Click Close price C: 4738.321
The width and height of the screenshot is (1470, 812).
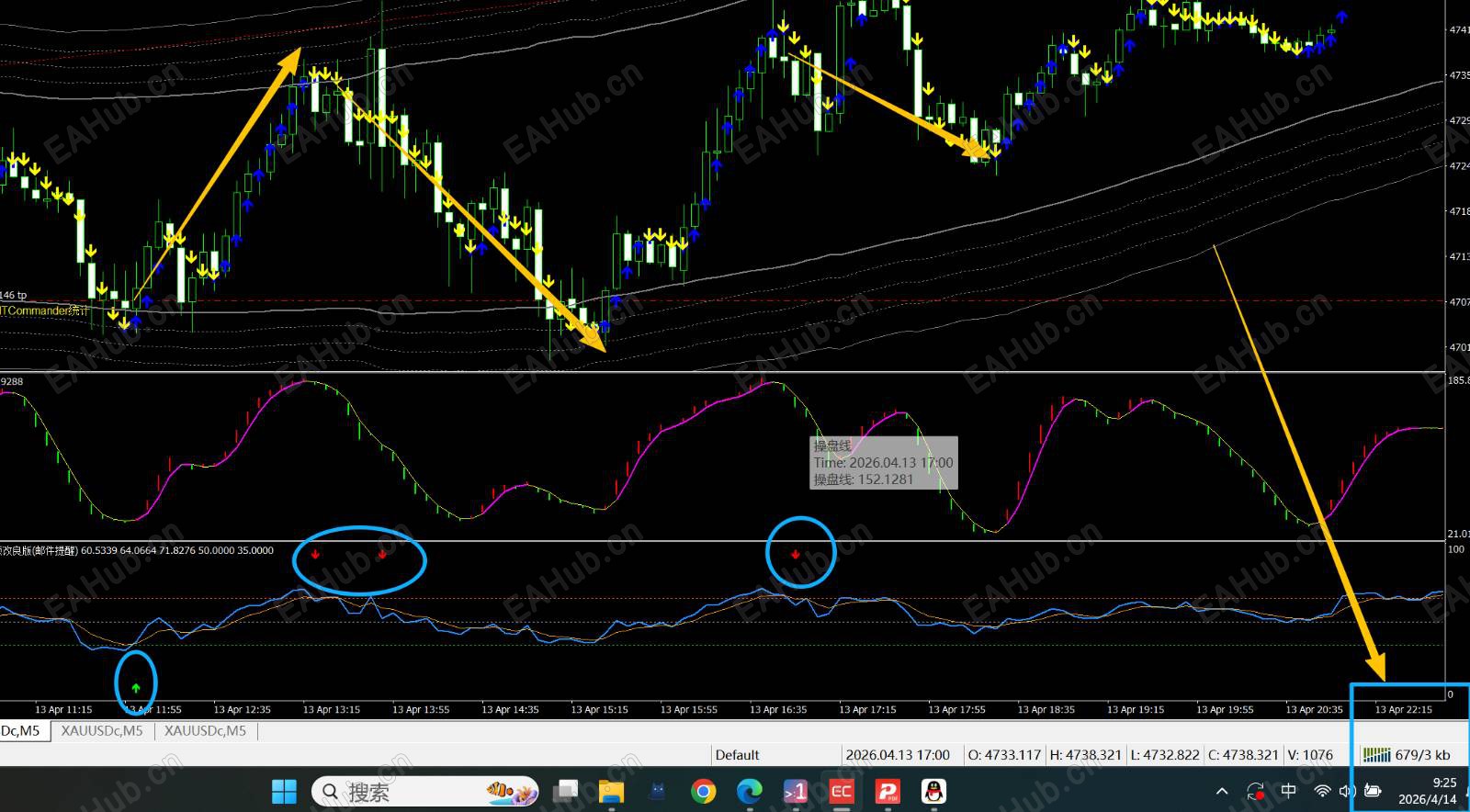pos(1243,755)
